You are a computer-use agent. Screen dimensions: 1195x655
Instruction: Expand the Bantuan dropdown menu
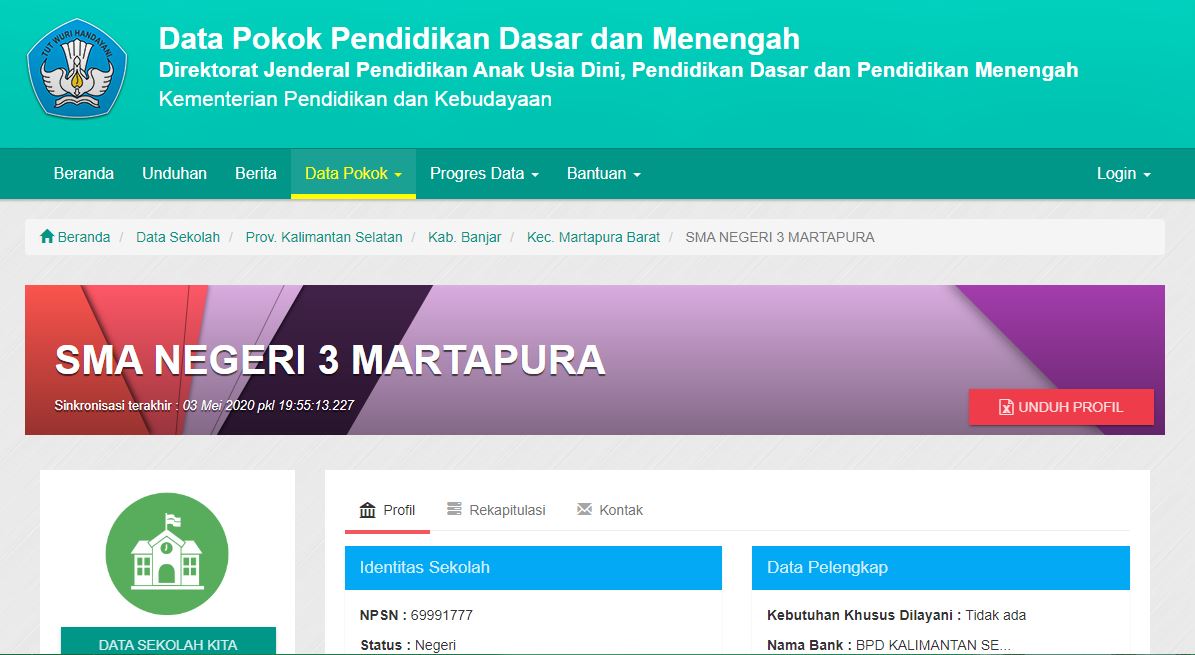pos(603,173)
